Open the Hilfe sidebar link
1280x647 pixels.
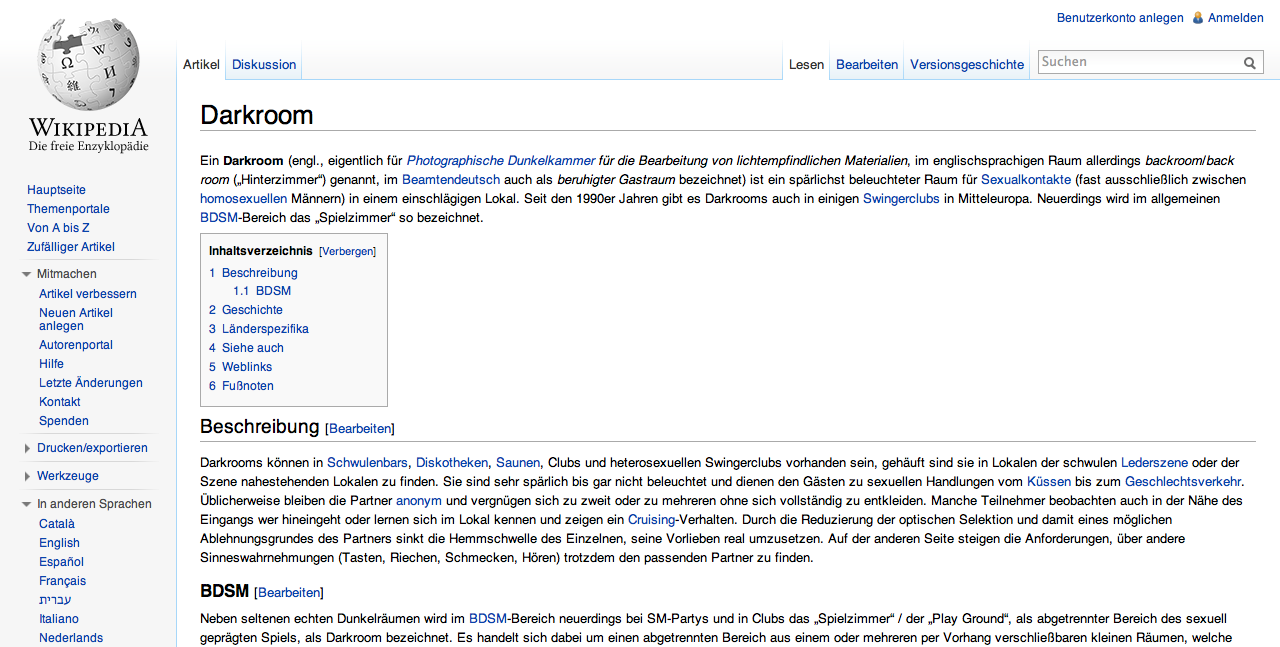[x=51, y=364]
